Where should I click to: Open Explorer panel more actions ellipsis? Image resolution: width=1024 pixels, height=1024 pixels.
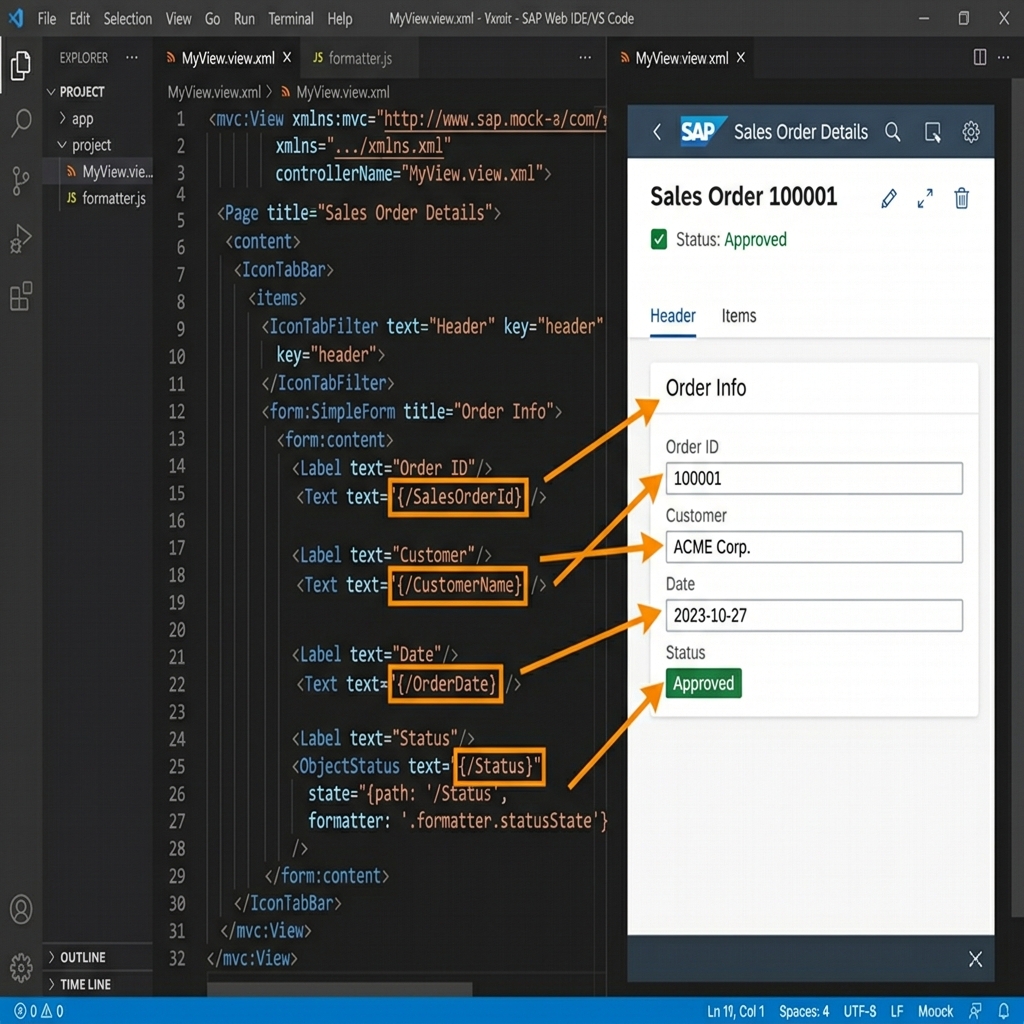click(132, 57)
